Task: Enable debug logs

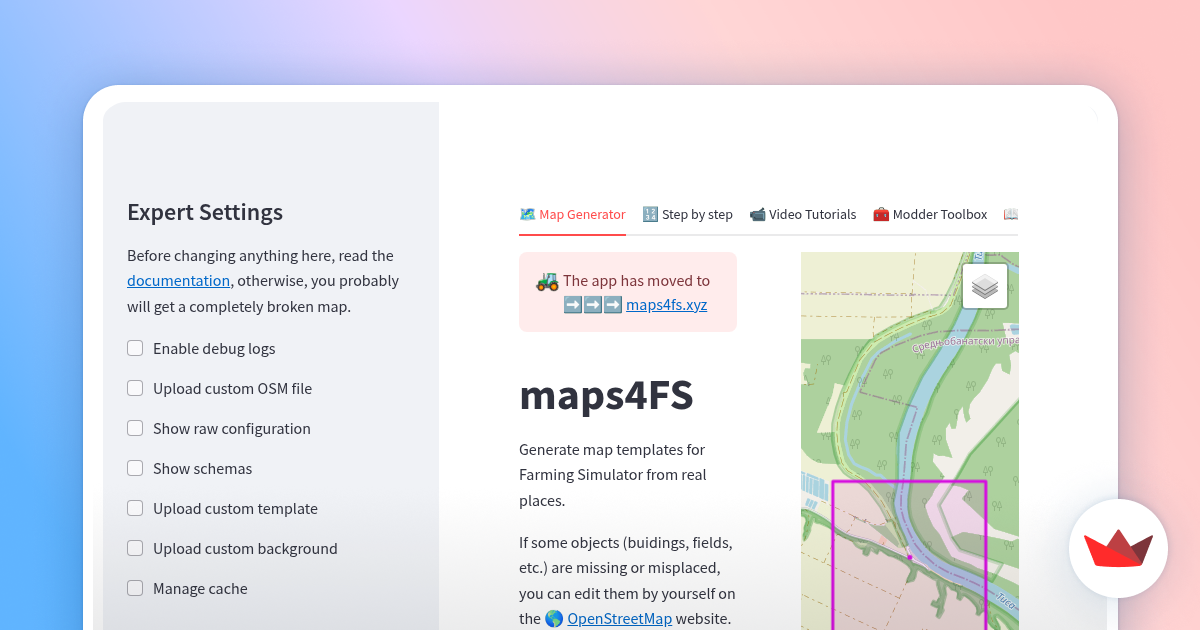Action: pos(135,348)
